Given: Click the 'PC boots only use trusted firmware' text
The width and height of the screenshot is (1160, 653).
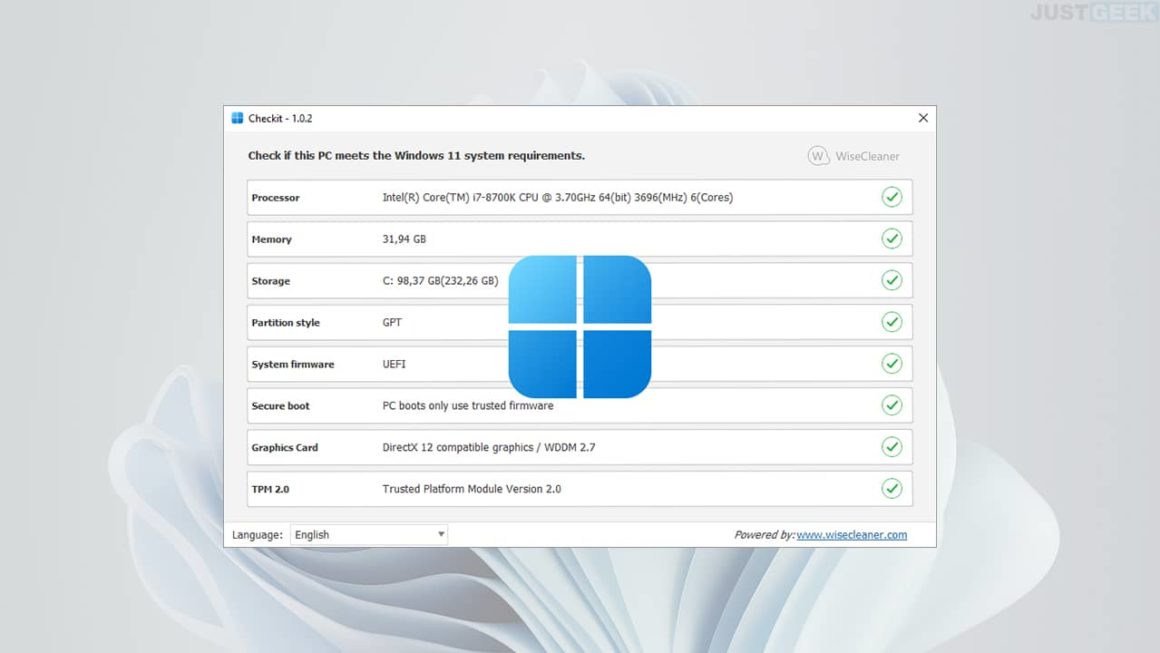Looking at the screenshot, I should coord(468,406).
